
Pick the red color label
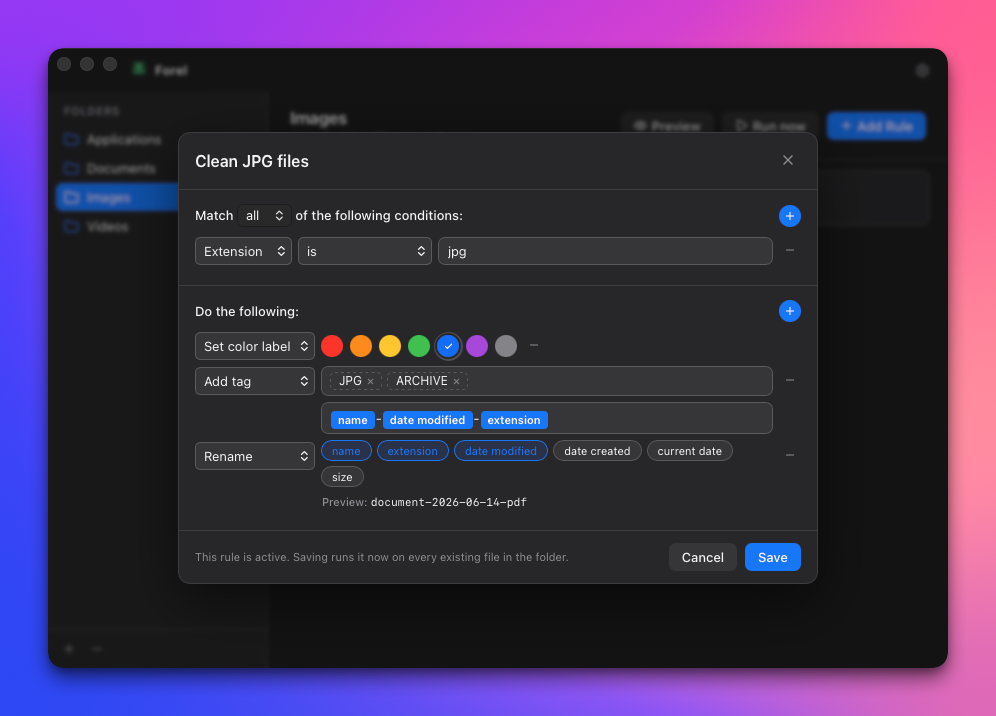(332, 346)
